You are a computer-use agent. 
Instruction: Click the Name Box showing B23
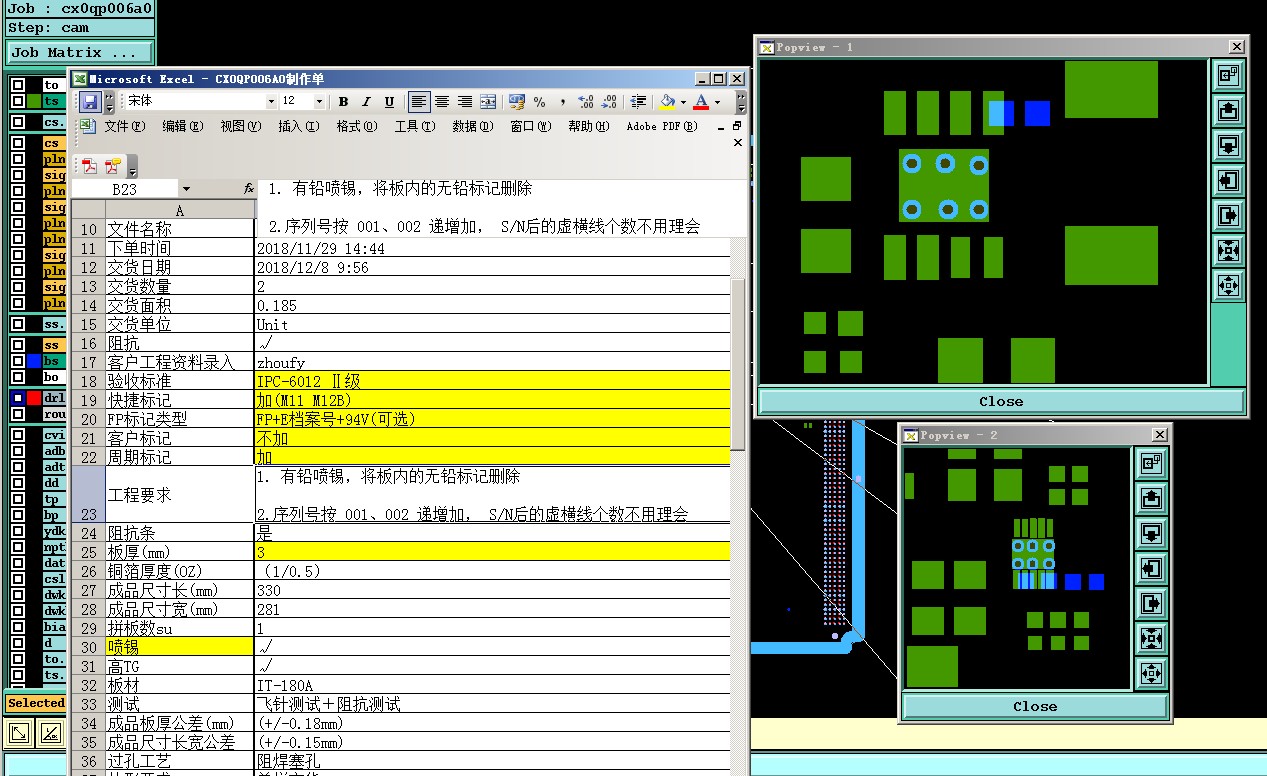click(125, 189)
